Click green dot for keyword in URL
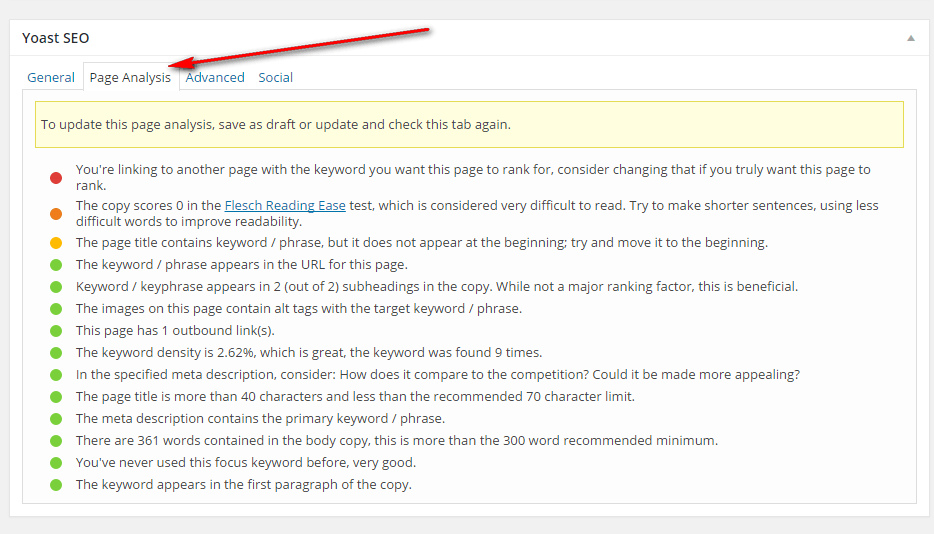The height and width of the screenshot is (534, 934). coord(56,265)
